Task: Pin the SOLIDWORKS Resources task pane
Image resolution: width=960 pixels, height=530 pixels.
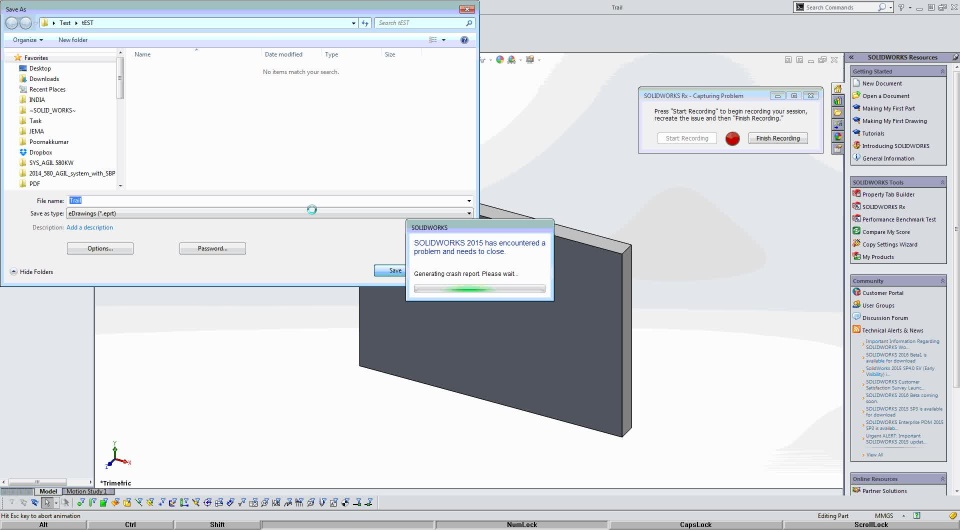Action: tap(955, 57)
